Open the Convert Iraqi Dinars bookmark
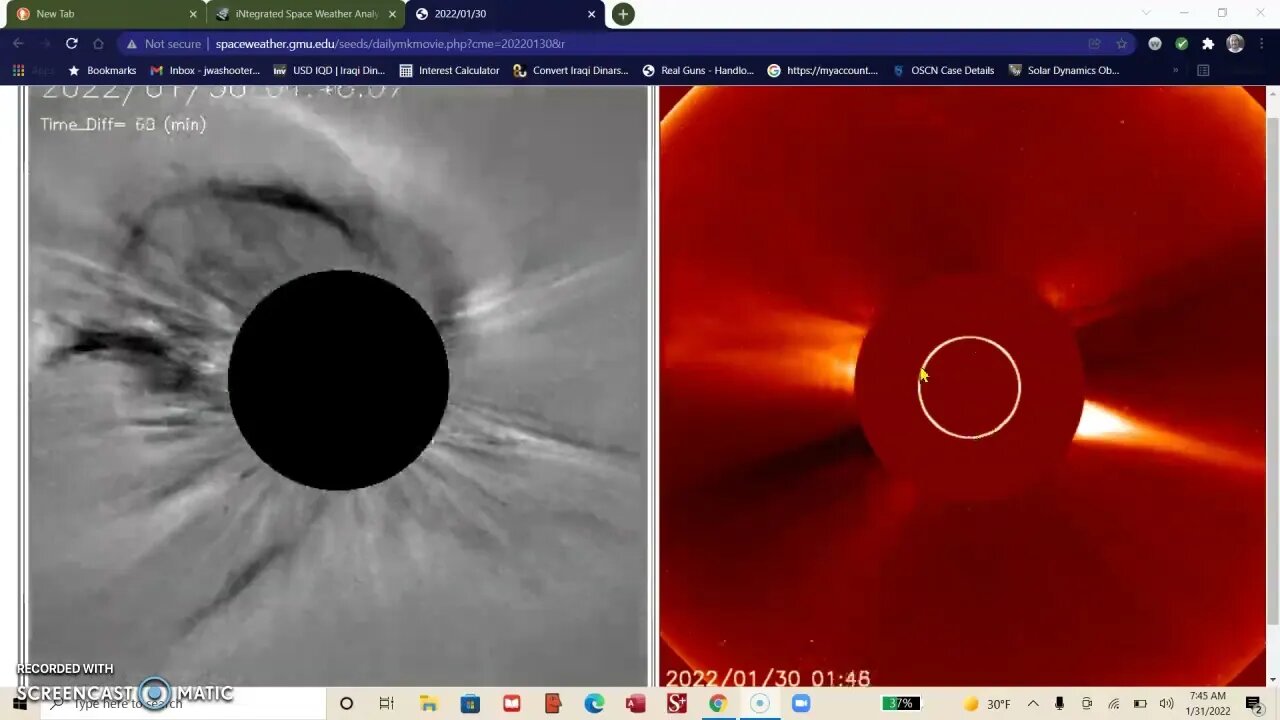The image size is (1280, 720). point(570,71)
